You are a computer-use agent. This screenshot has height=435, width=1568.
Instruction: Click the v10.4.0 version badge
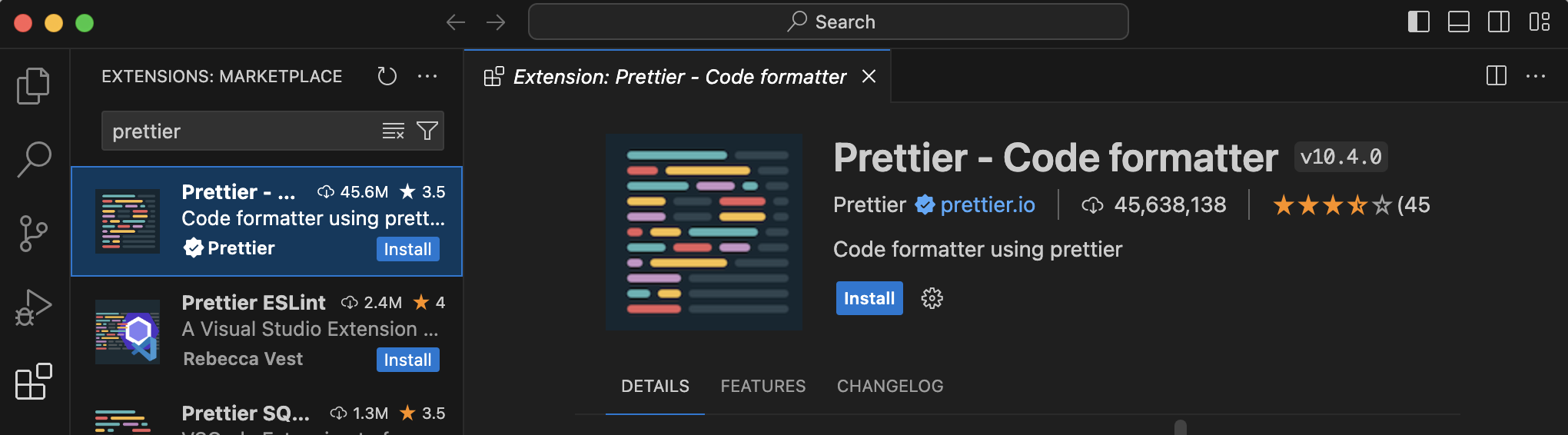point(1340,157)
